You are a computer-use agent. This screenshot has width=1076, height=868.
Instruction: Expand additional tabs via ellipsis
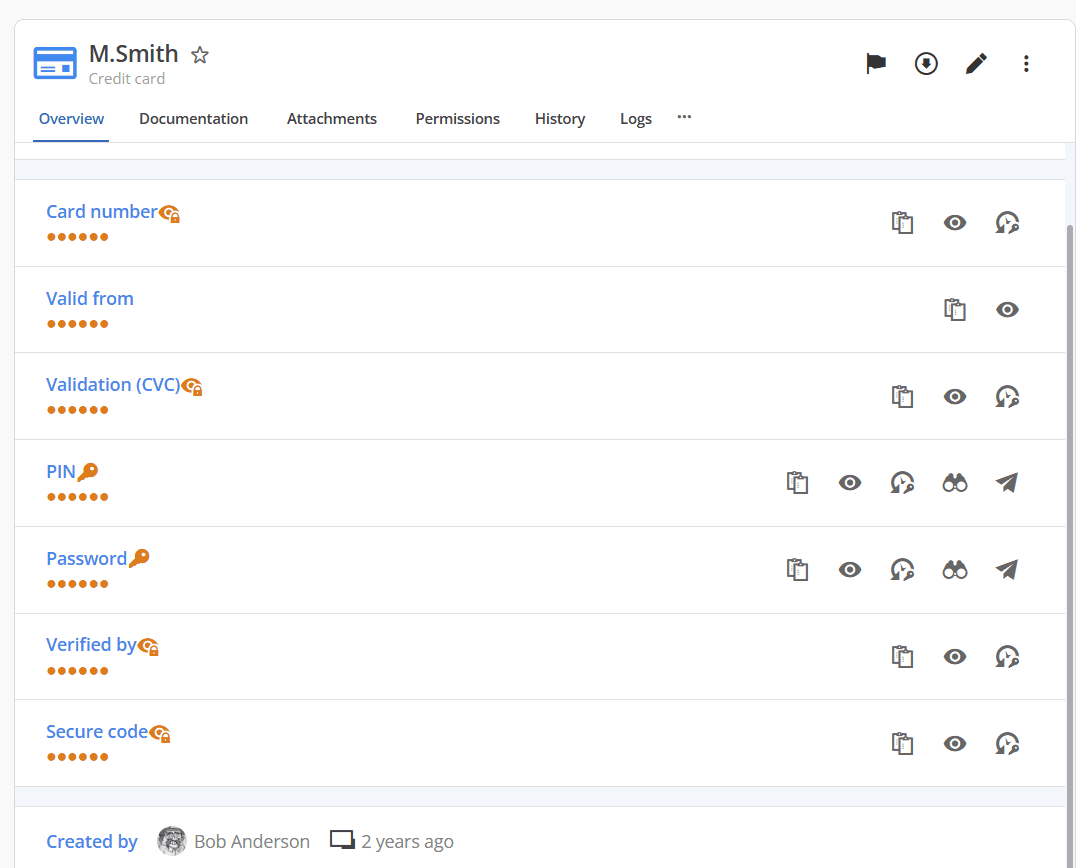tap(684, 117)
